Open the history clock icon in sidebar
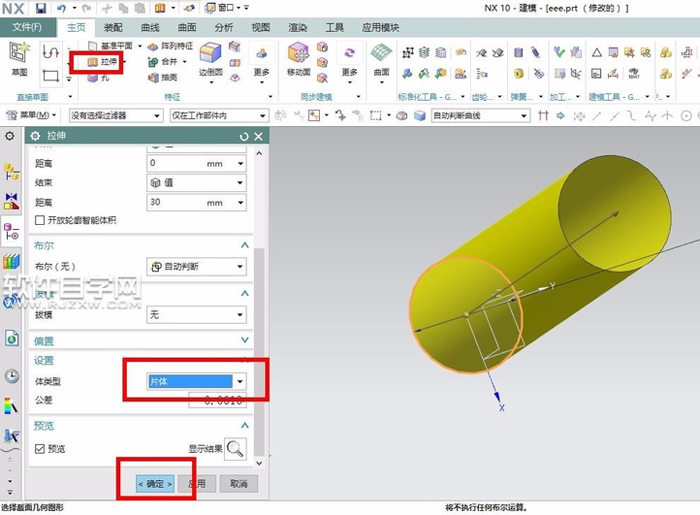The height and width of the screenshot is (515, 700). [12, 376]
